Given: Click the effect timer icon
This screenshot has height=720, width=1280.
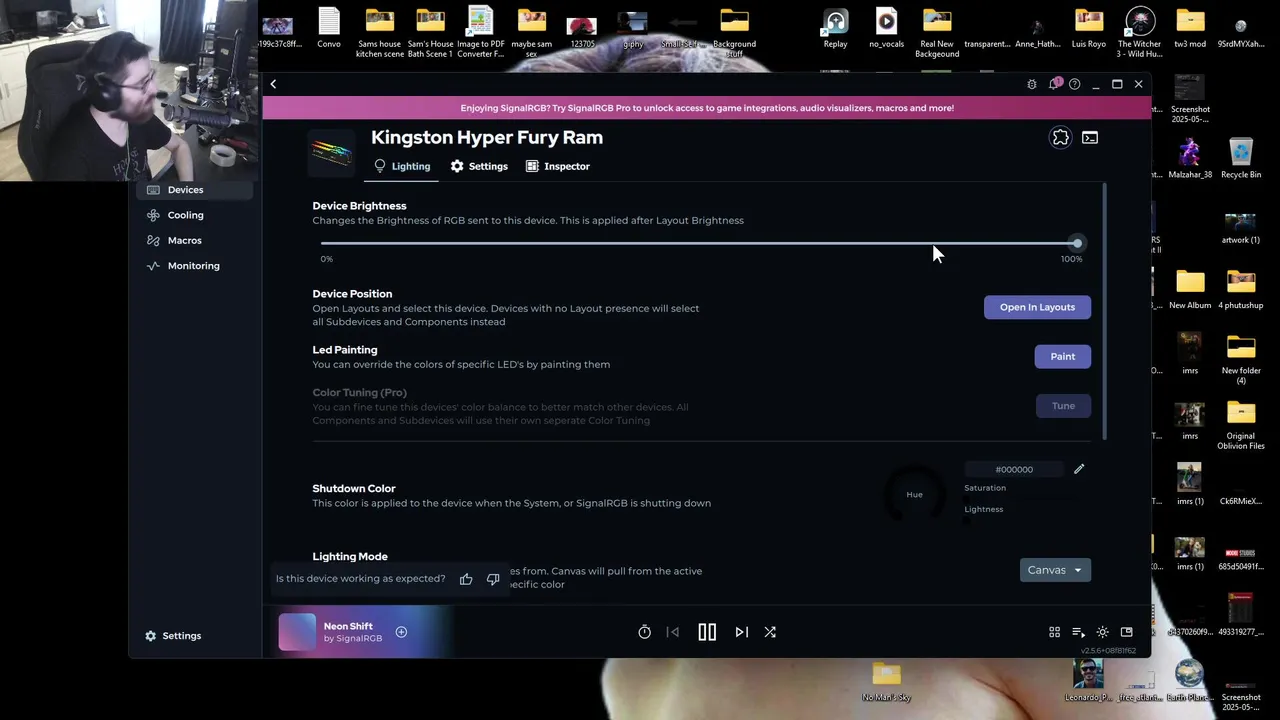Looking at the screenshot, I should point(645,632).
